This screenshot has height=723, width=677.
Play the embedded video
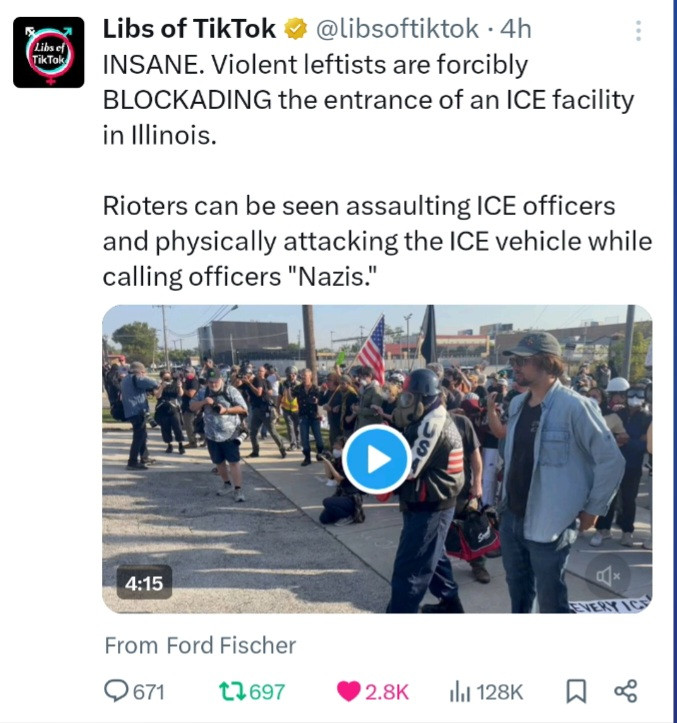coord(376,459)
